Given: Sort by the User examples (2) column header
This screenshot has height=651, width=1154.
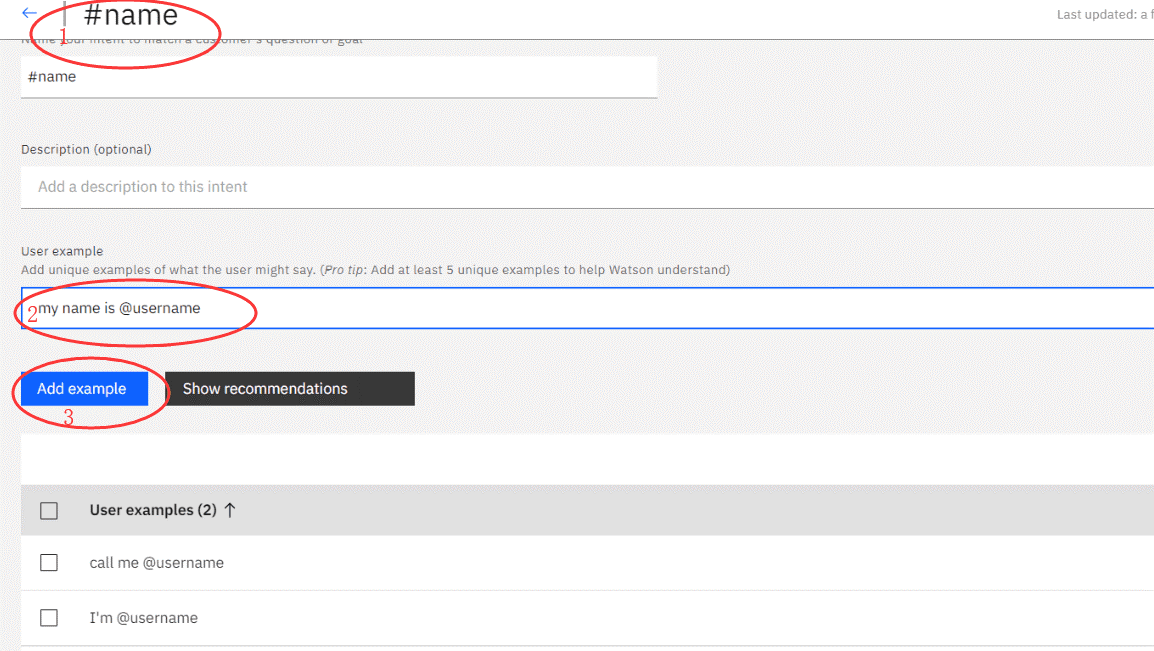Looking at the screenshot, I should coord(152,510).
